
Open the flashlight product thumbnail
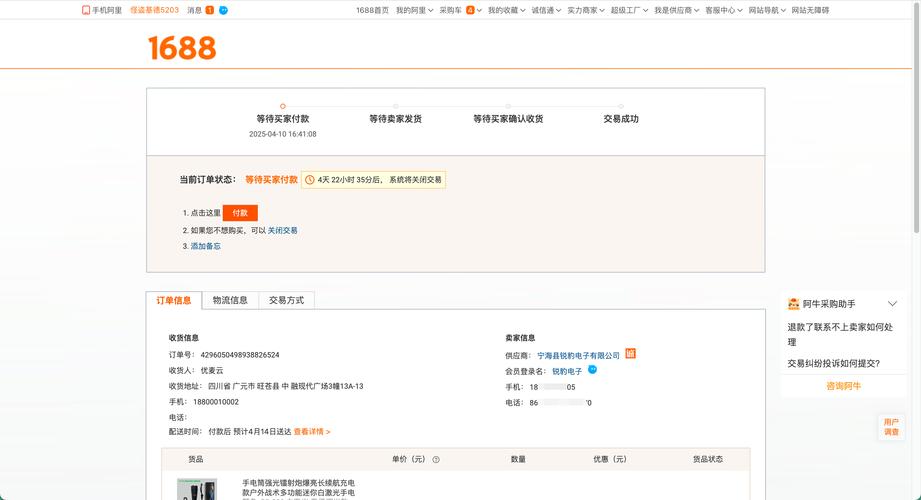click(x=197, y=489)
